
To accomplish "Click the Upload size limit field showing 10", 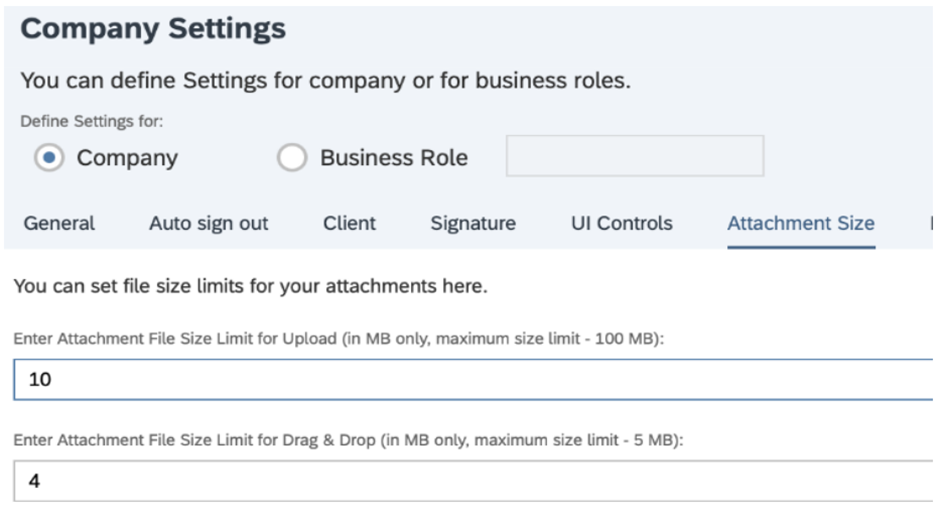I will [x=470, y=380].
